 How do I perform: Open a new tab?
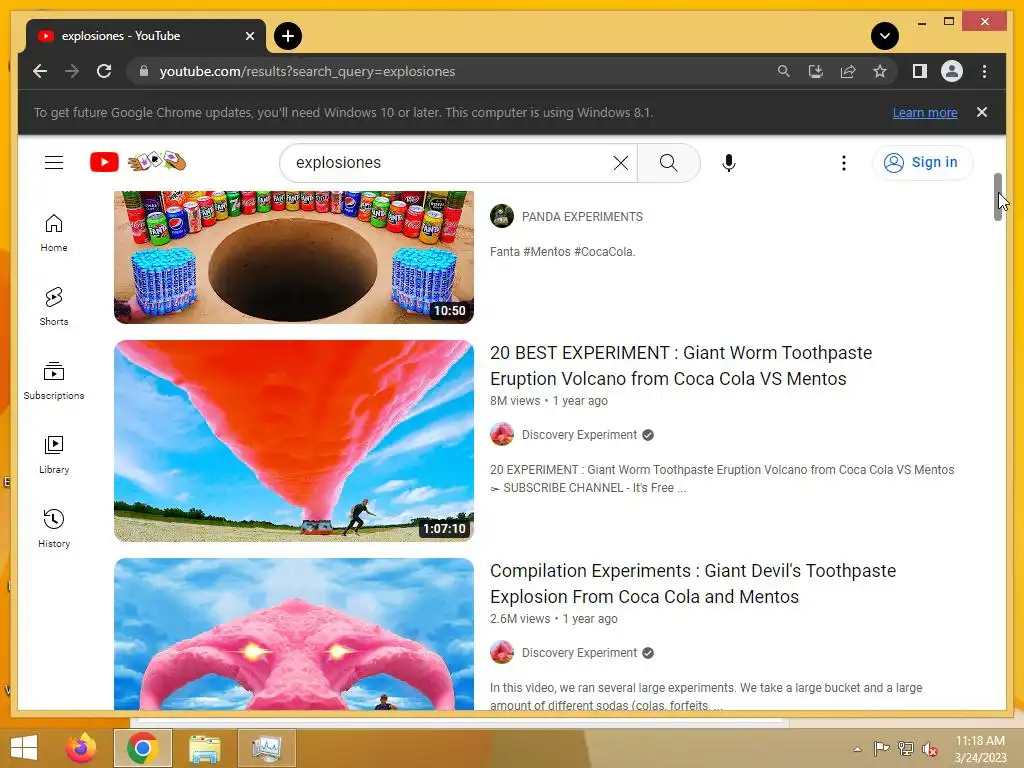tap(288, 36)
